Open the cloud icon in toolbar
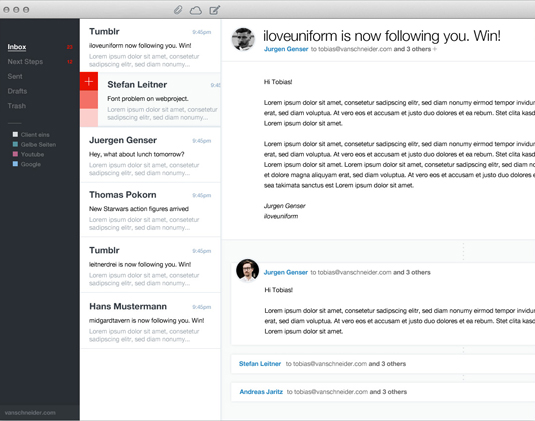 (x=196, y=11)
